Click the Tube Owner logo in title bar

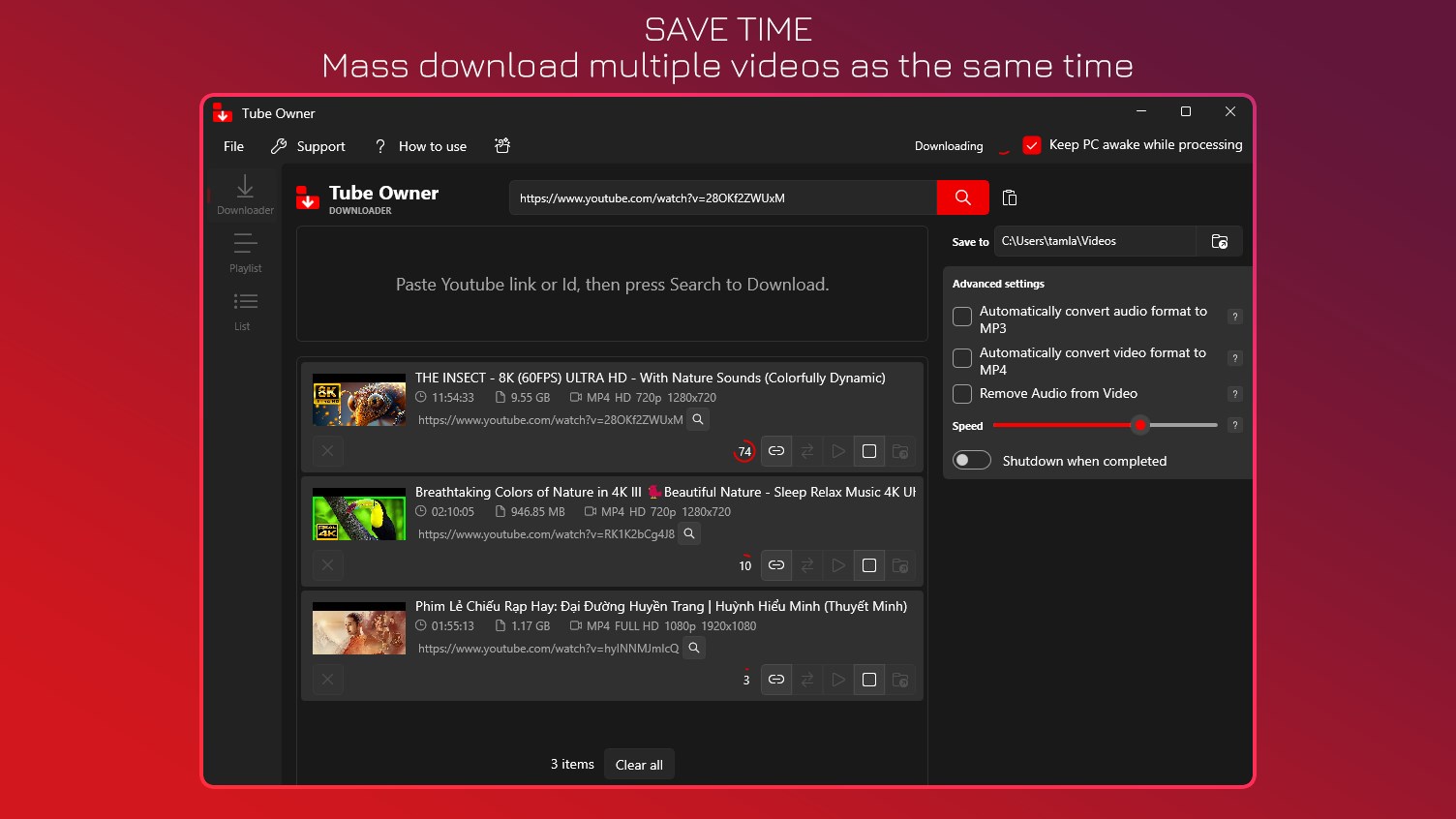(223, 113)
